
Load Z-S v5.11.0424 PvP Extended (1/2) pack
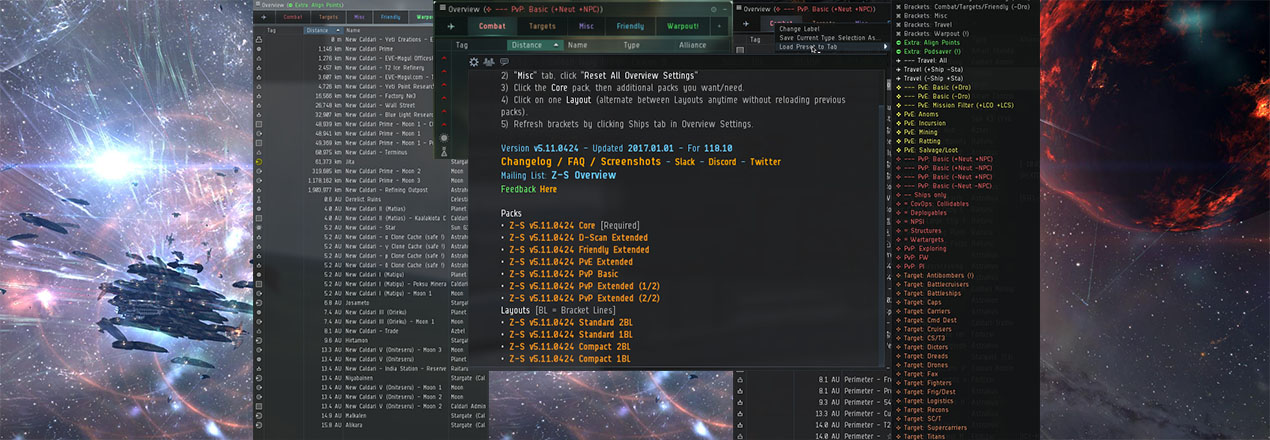(584, 286)
